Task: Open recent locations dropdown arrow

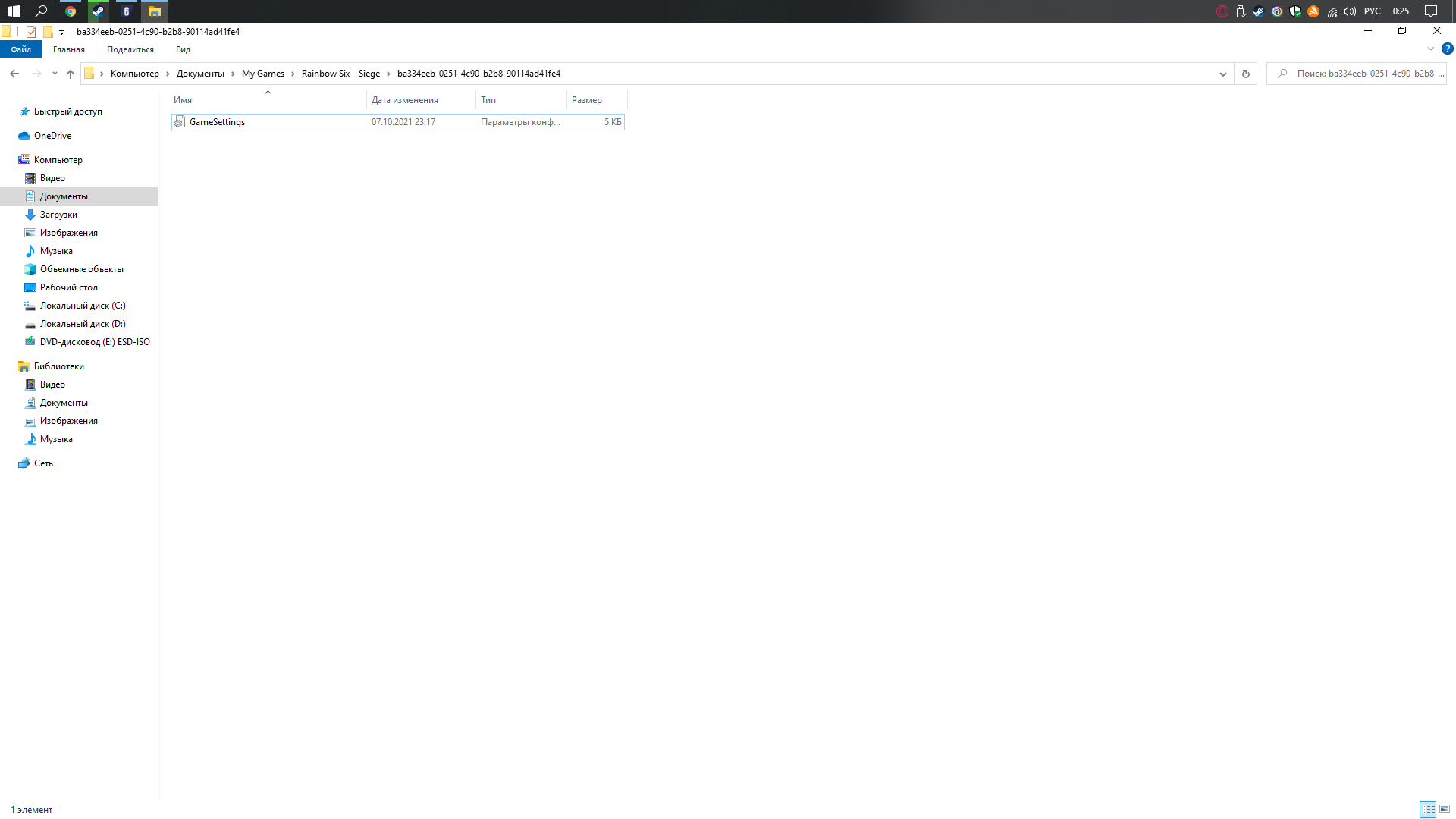Action: (x=55, y=74)
